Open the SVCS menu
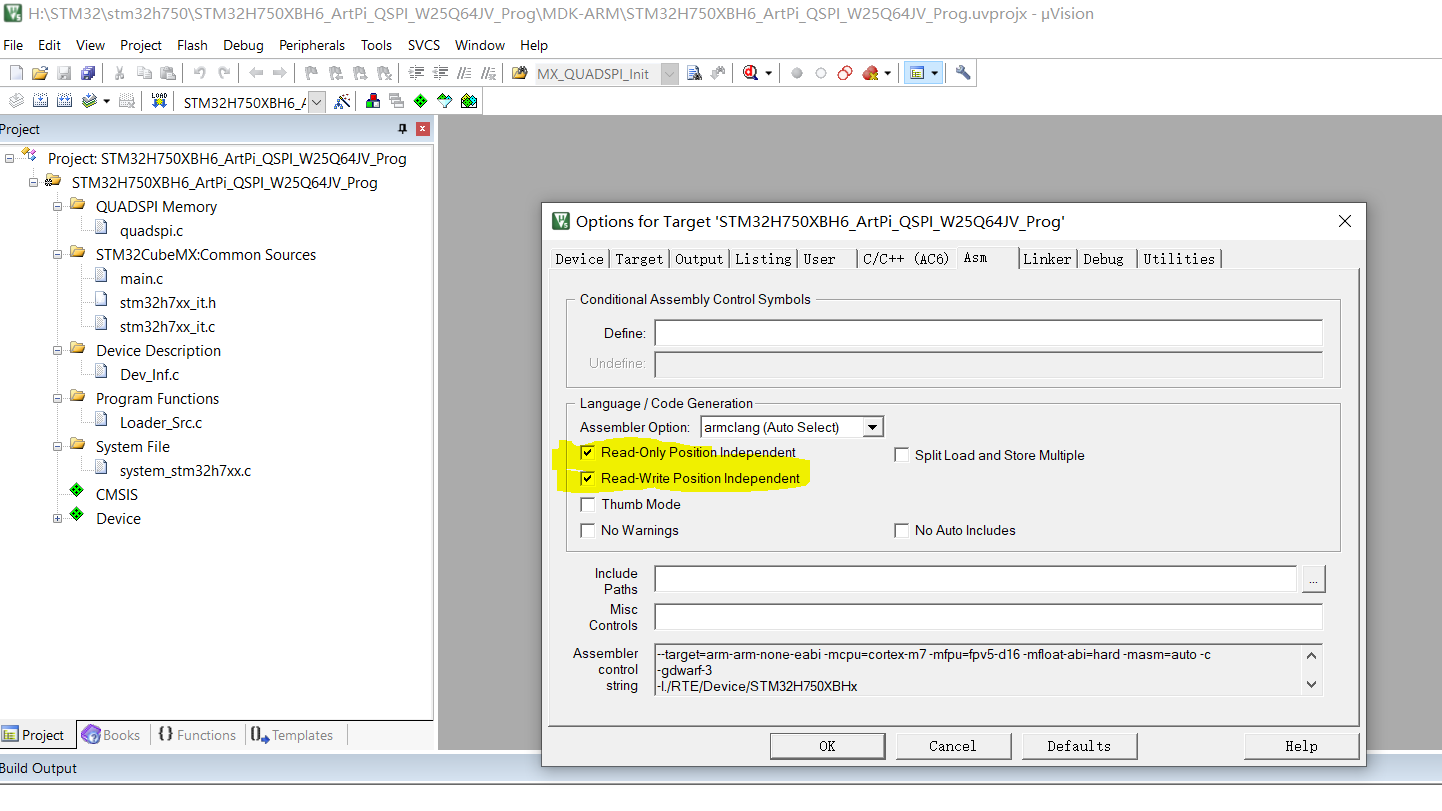Image resolution: width=1442 pixels, height=811 pixels. pyautogui.click(x=424, y=45)
